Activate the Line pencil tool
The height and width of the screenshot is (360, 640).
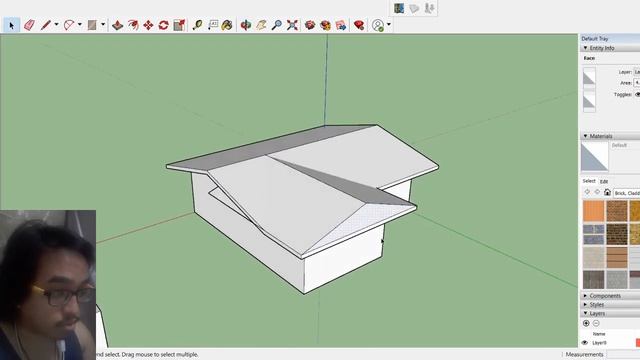click(x=46, y=25)
